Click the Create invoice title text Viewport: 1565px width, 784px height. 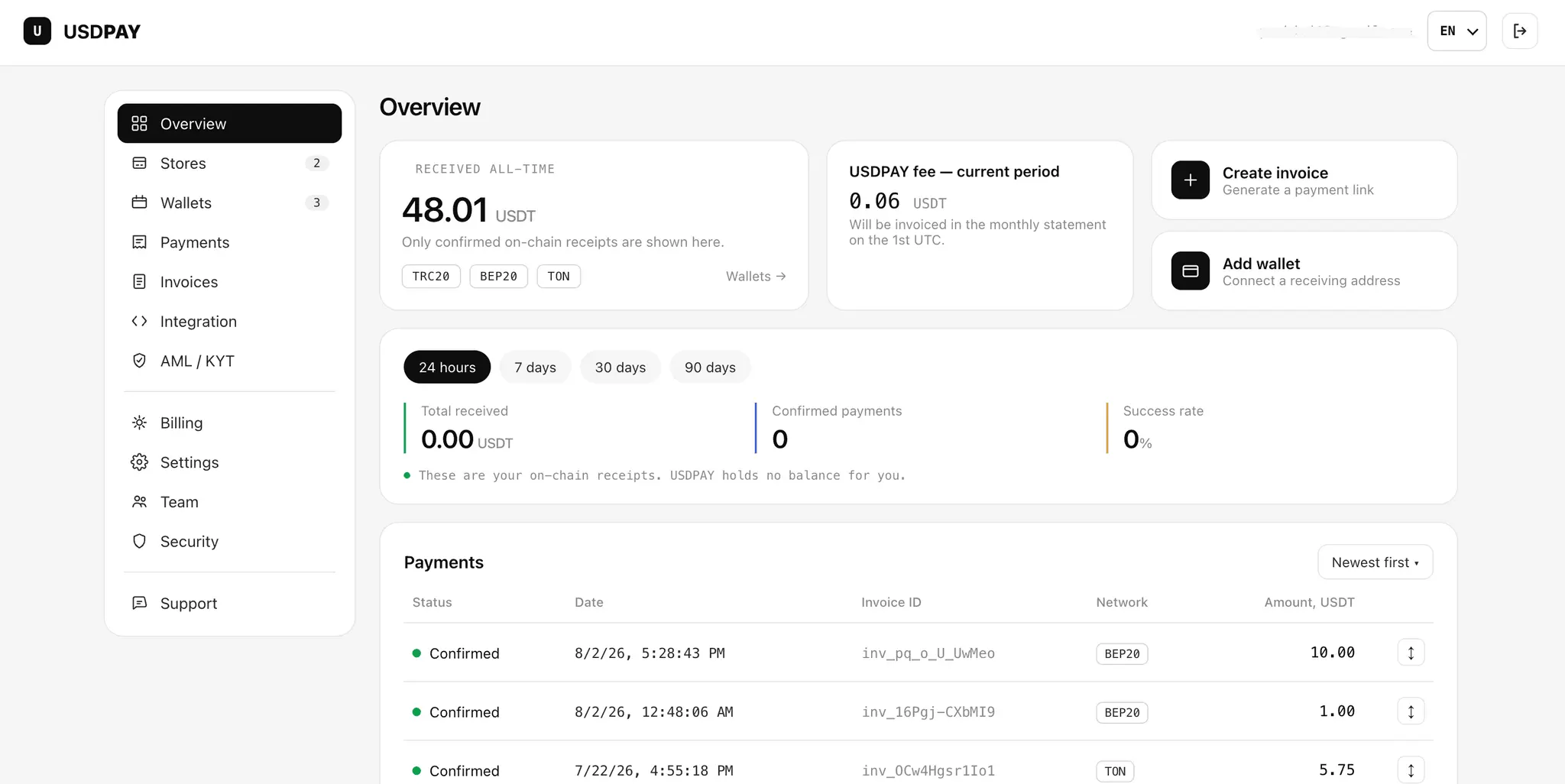[1275, 173]
